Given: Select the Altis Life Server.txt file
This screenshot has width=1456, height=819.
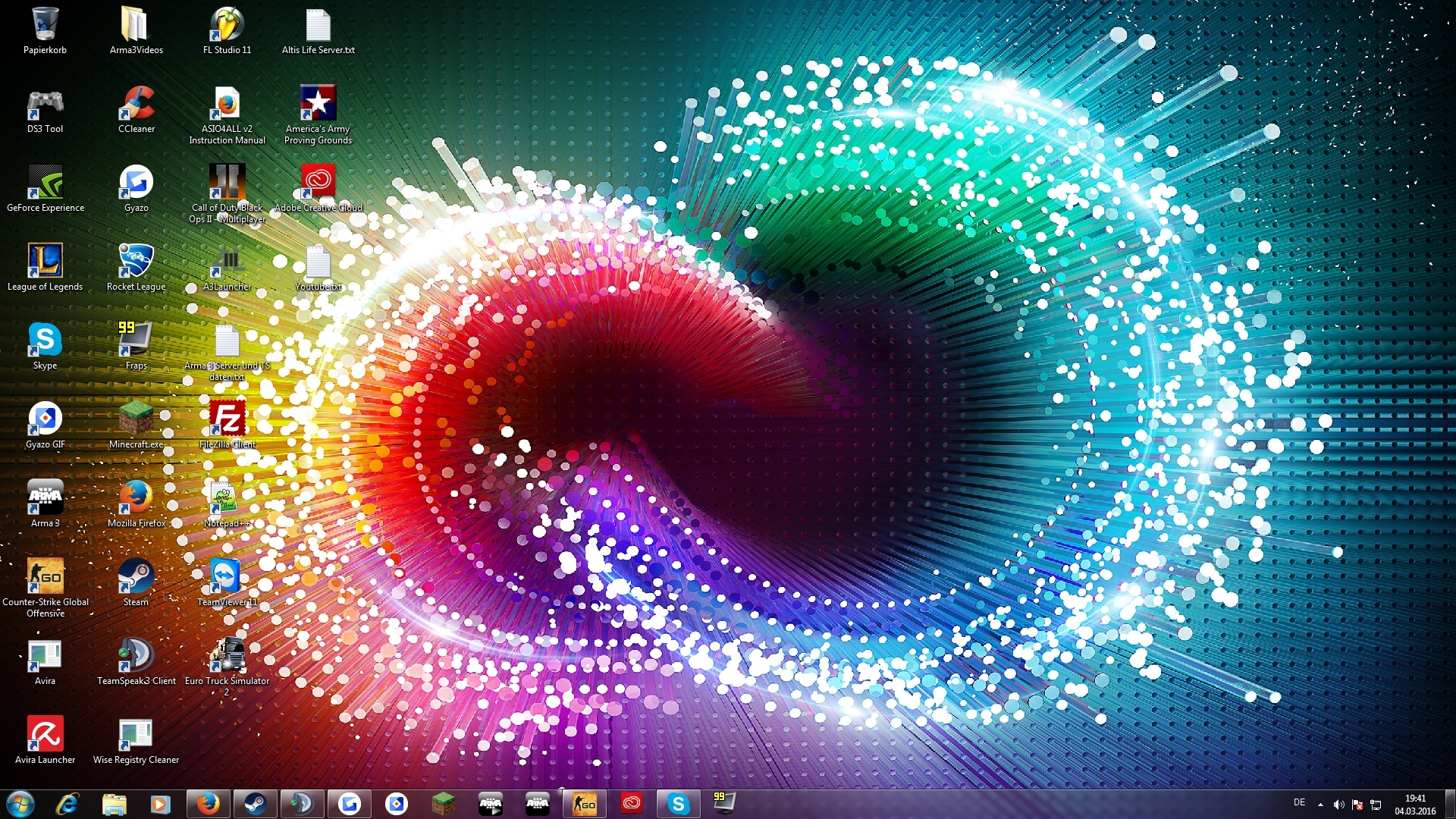Looking at the screenshot, I should point(318,26).
